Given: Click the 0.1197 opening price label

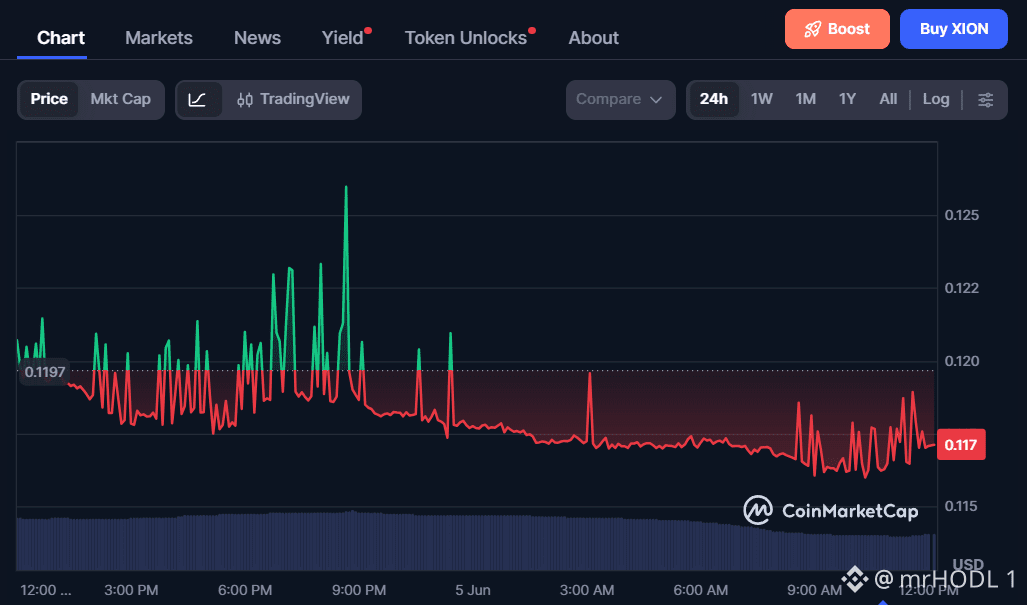Looking at the screenshot, I should (45, 372).
